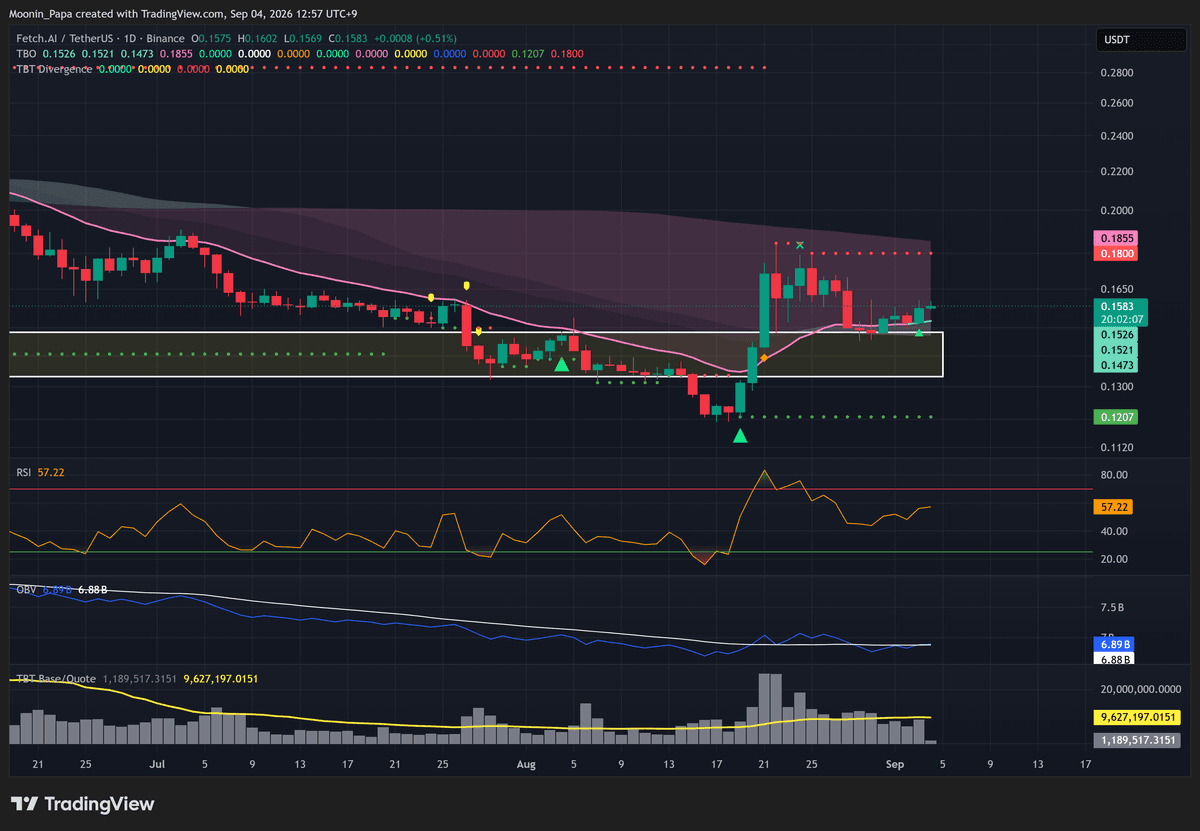Click the orange diamond marker on the pink line
Screen dimensions: 1200x831
pos(764,358)
